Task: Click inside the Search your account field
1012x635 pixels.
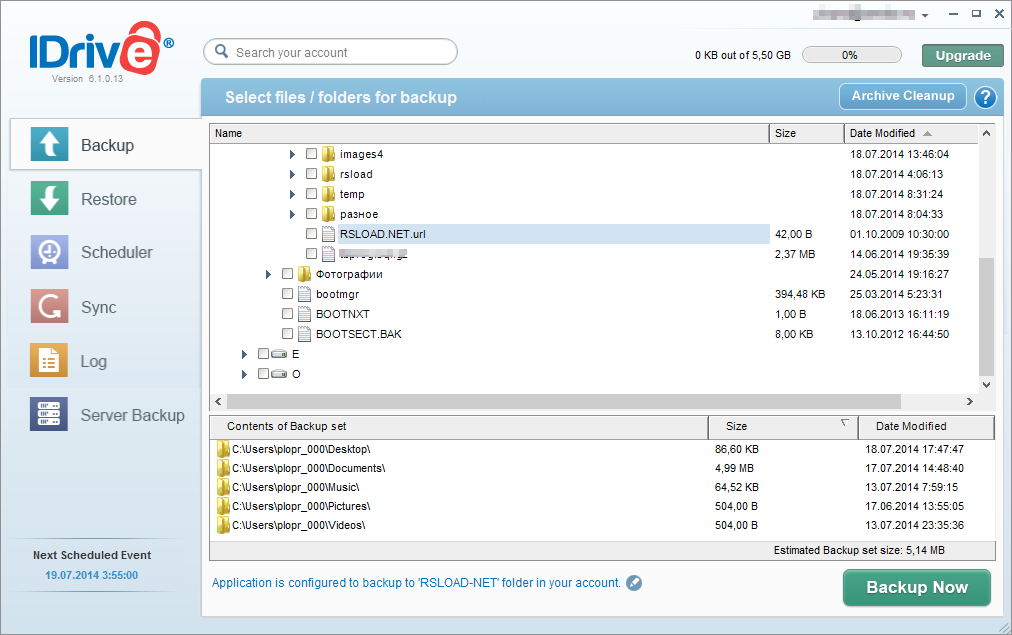Action: click(x=330, y=51)
